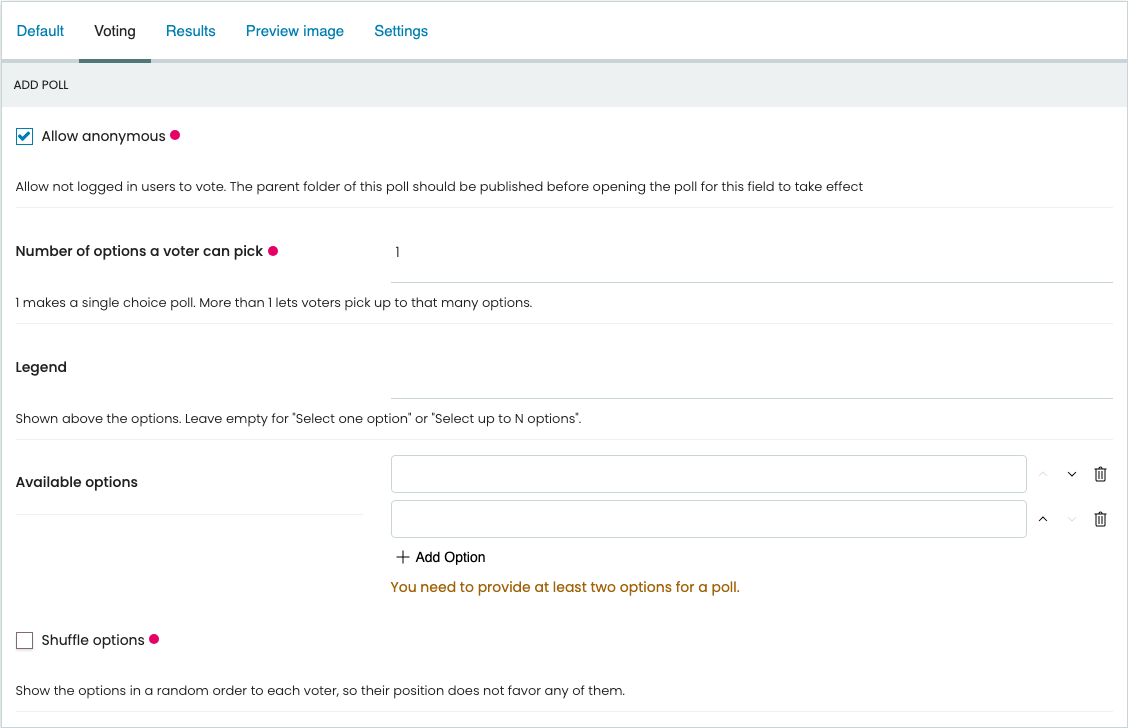Click into the Legend text field

[752, 368]
